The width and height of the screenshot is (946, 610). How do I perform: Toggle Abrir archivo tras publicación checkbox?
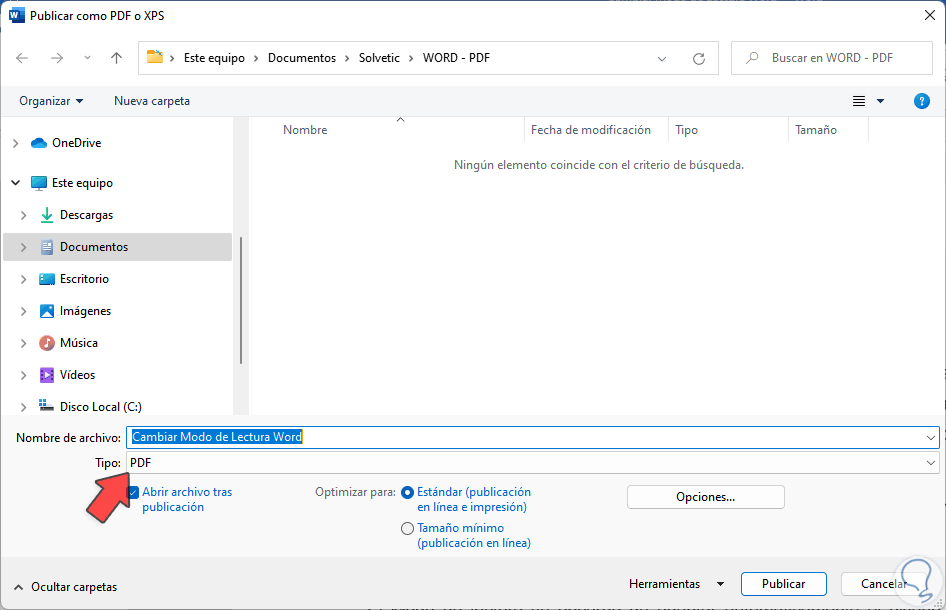(x=134, y=492)
